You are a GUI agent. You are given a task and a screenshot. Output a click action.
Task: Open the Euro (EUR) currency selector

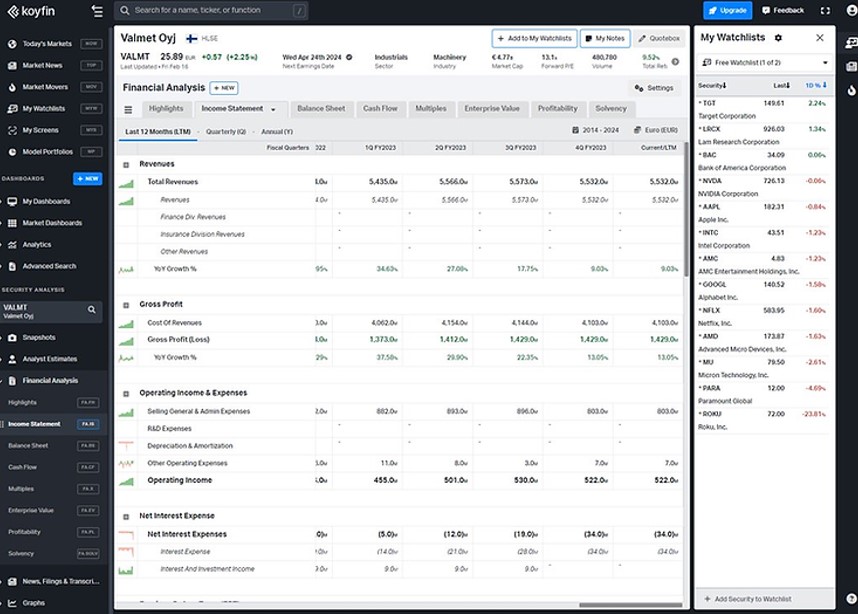click(656, 130)
